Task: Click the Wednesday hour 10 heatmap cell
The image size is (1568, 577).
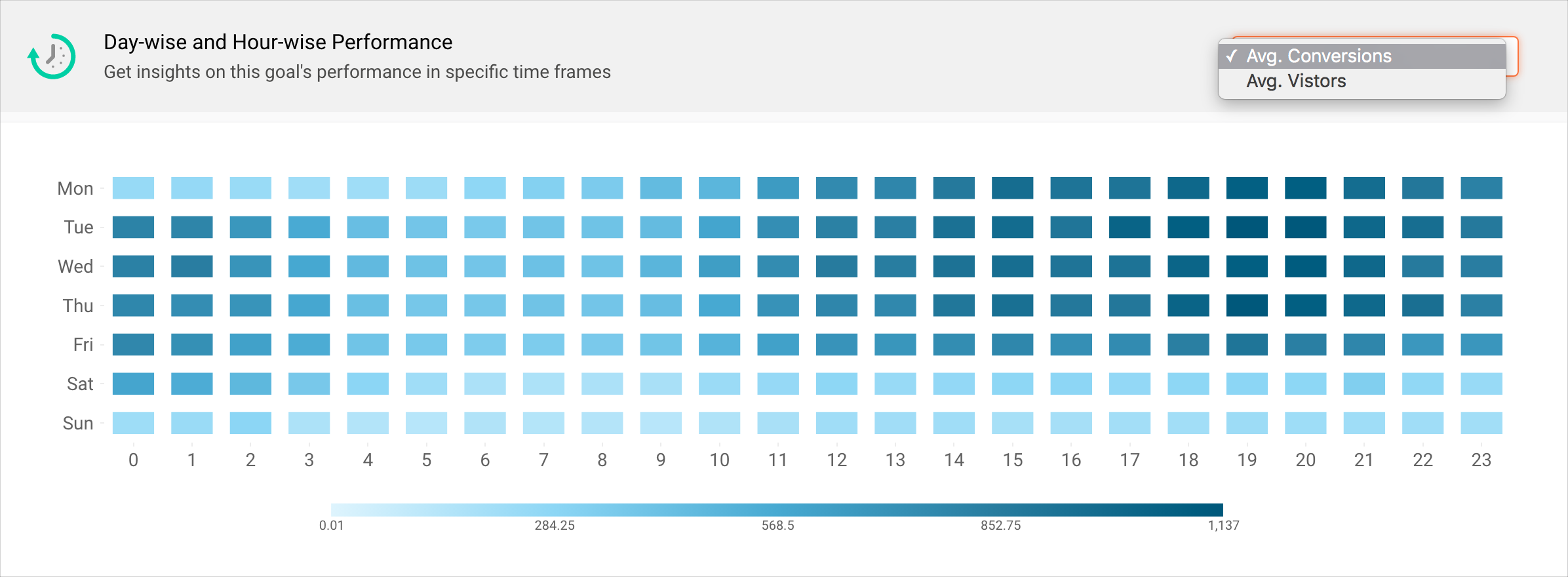Action: (719, 267)
